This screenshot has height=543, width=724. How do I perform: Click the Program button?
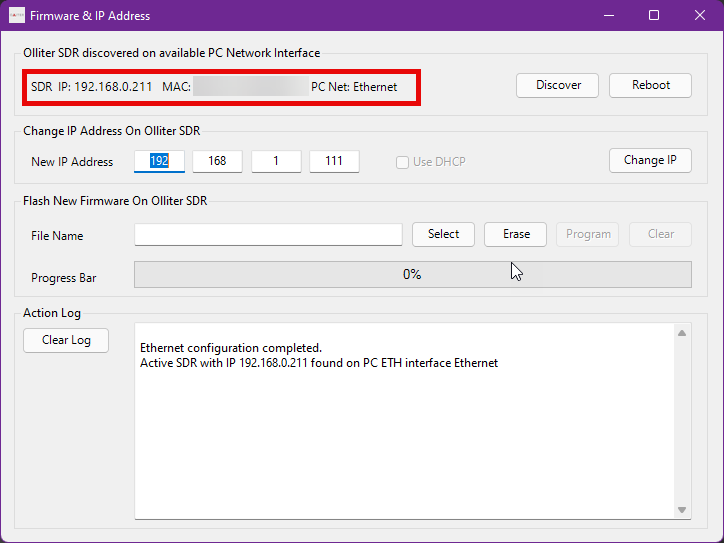coord(588,234)
